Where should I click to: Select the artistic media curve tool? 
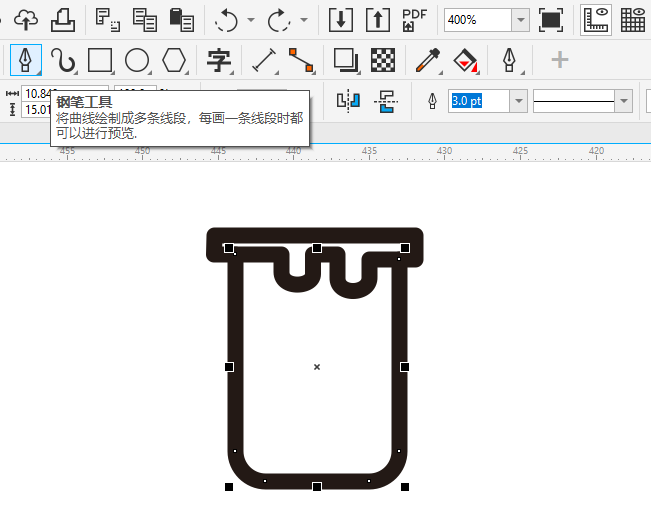[x=63, y=60]
